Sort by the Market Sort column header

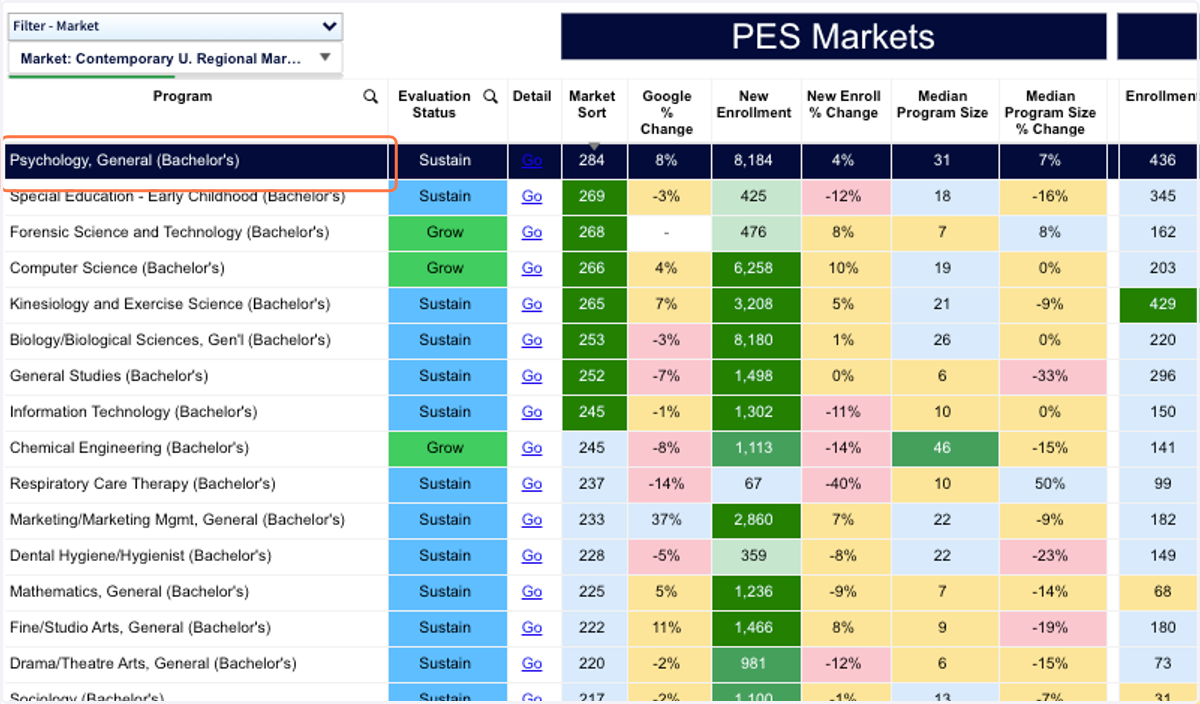pyautogui.click(x=592, y=104)
